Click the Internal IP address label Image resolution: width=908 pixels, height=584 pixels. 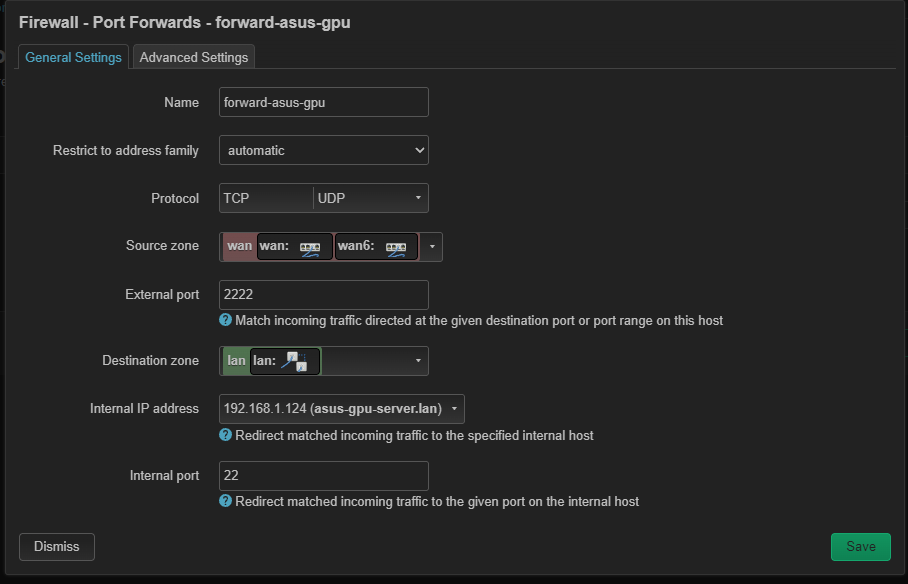[x=144, y=408]
